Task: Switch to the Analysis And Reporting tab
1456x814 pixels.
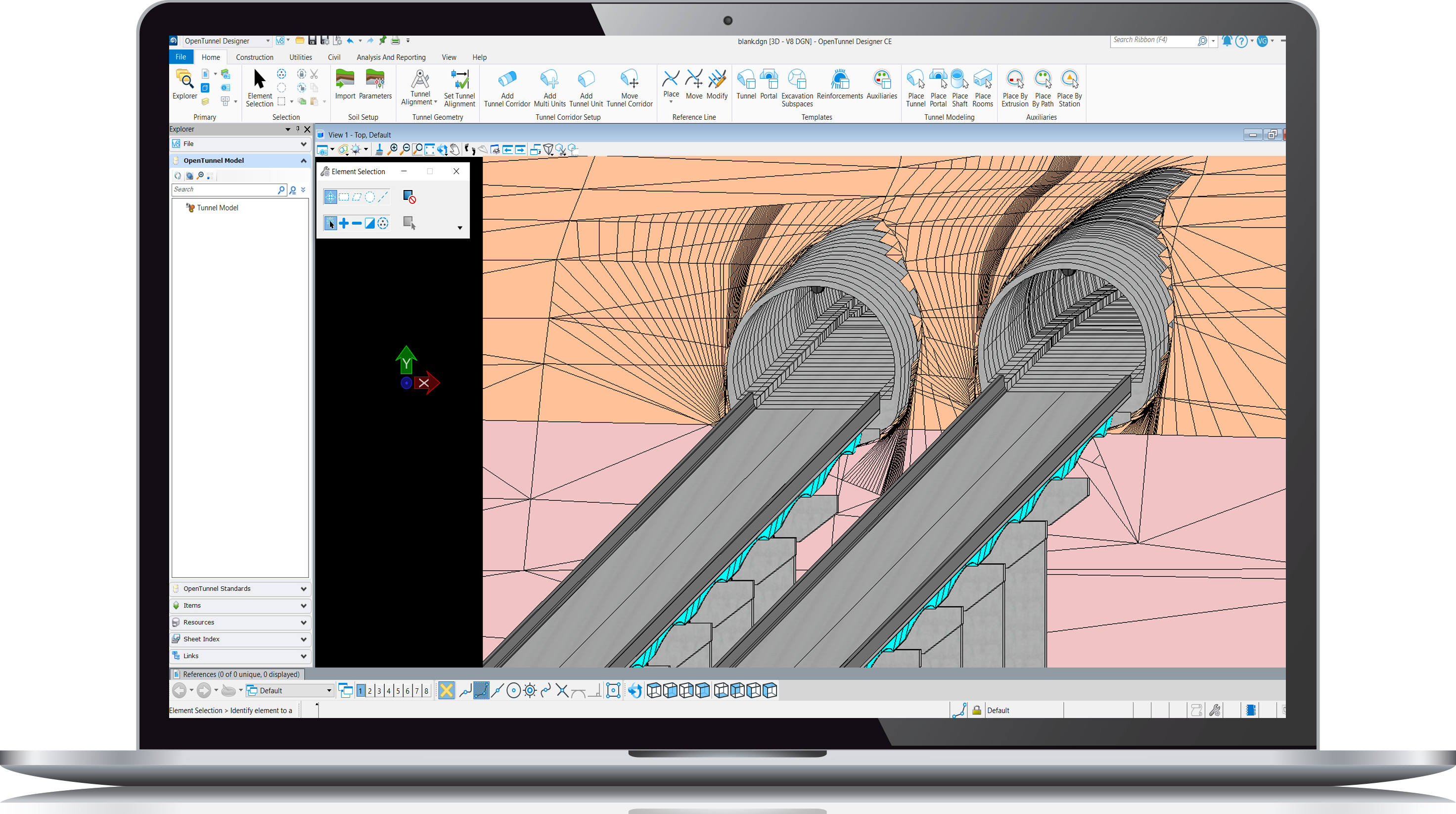Action: point(391,57)
